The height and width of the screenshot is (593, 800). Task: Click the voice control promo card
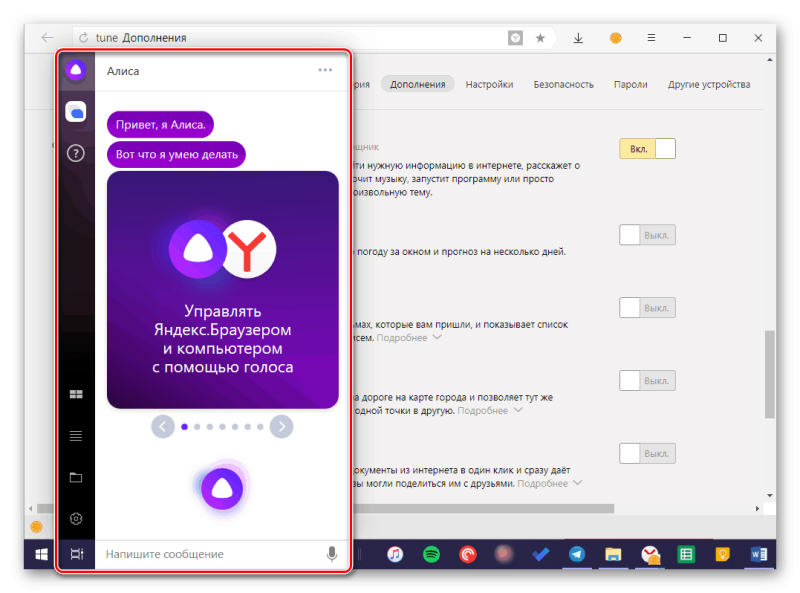tap(223, 289)
